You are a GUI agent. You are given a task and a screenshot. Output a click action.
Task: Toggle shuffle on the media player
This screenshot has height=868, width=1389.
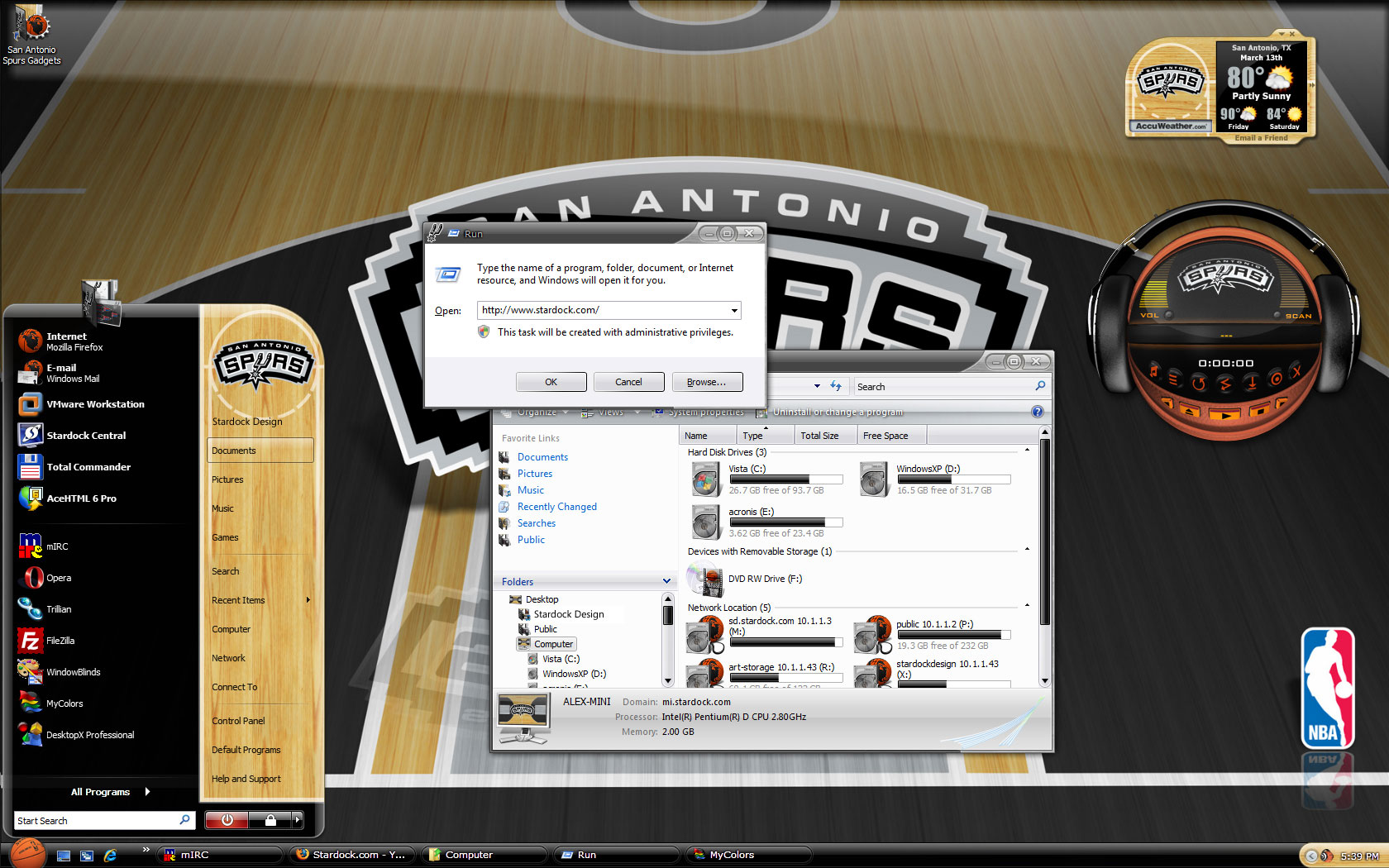(1225, 384)
